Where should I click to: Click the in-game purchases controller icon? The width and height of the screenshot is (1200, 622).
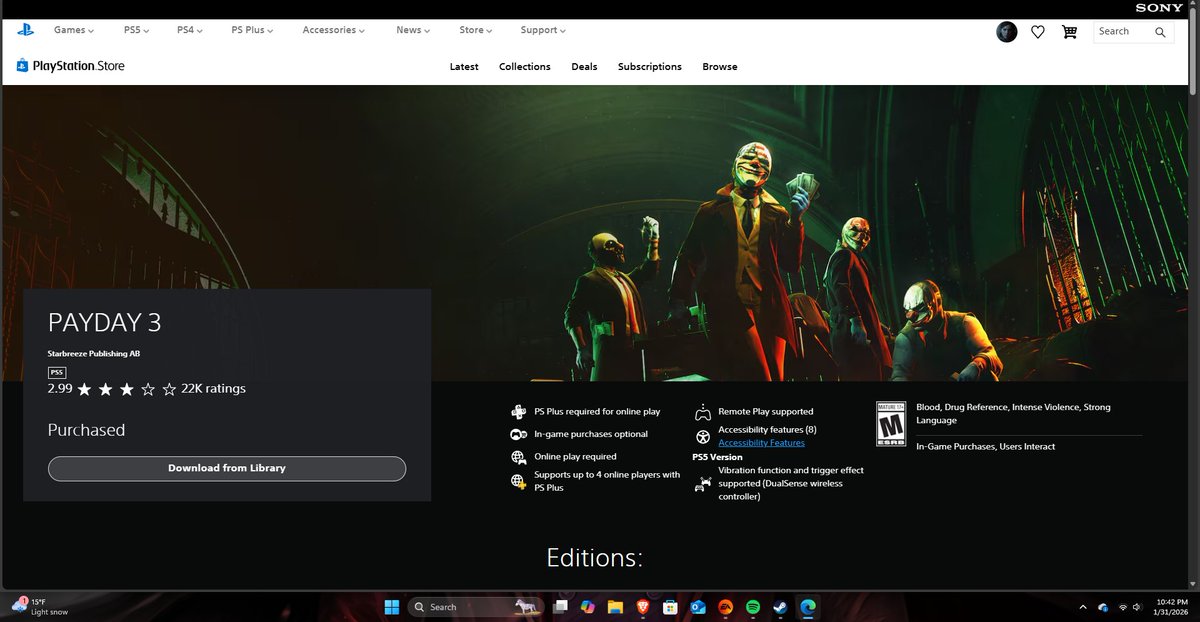519,435
